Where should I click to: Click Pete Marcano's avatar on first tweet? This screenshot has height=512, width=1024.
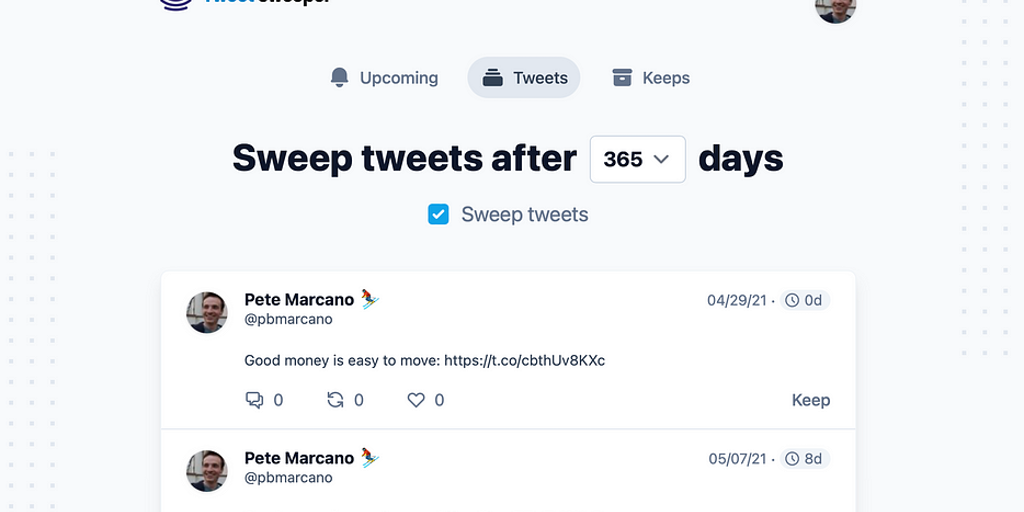pyautogui.click(x=207, y=312)
